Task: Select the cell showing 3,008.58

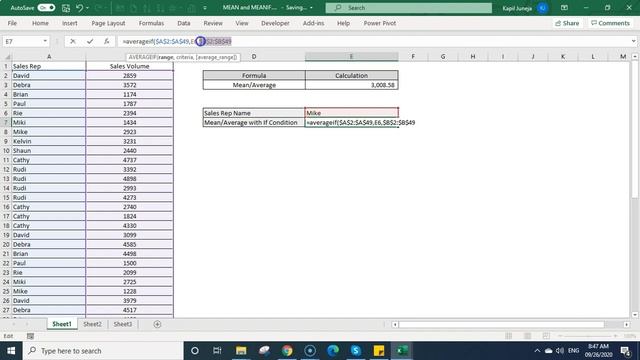Action: [351, 85]
